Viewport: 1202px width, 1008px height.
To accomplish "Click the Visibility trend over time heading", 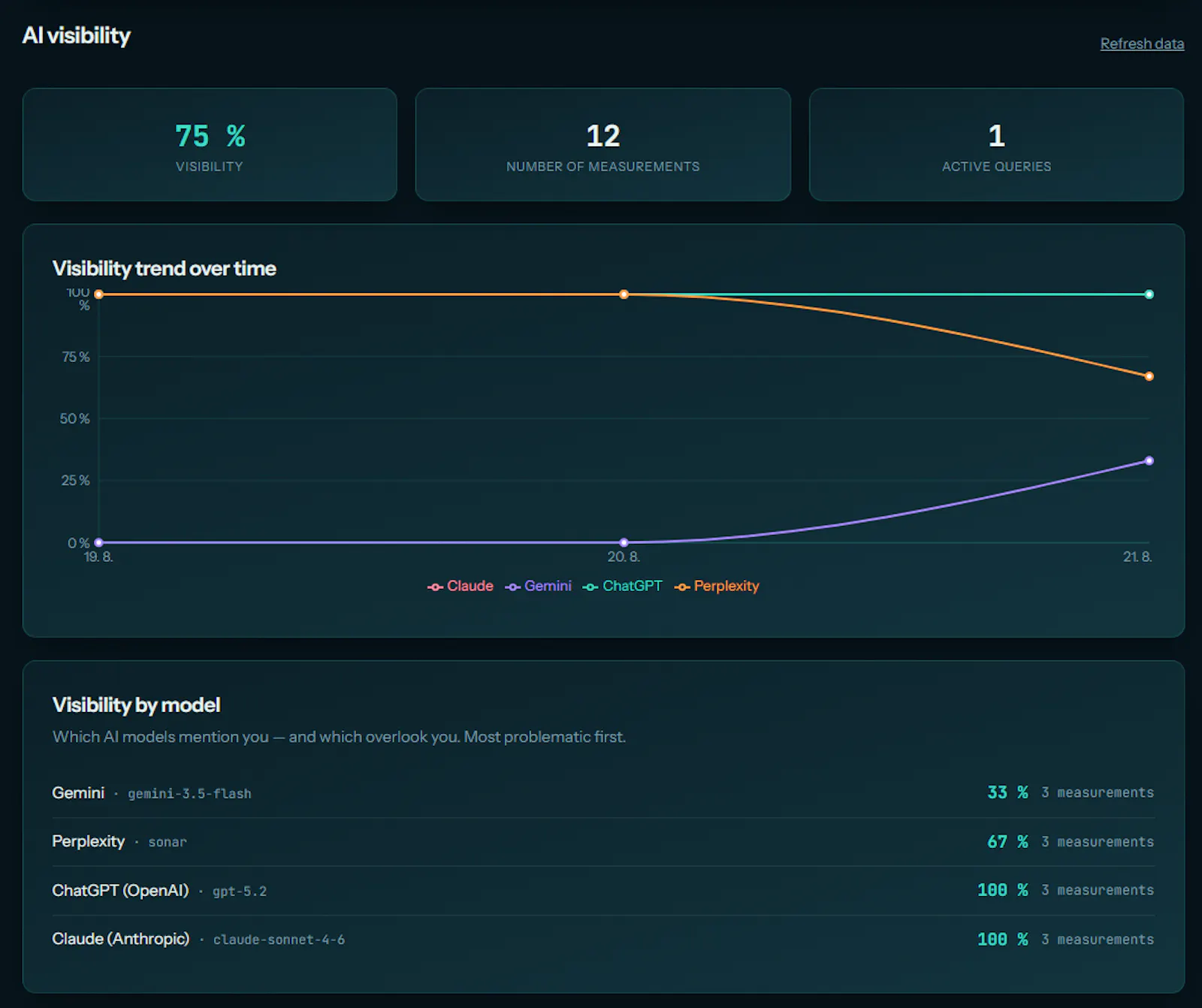I will point(165,268).
